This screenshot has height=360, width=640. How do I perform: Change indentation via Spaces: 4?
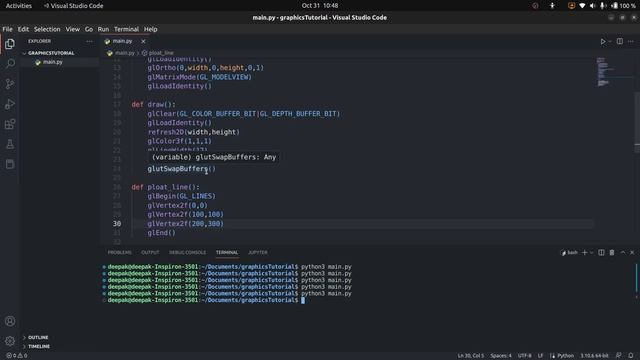point(501,356)
